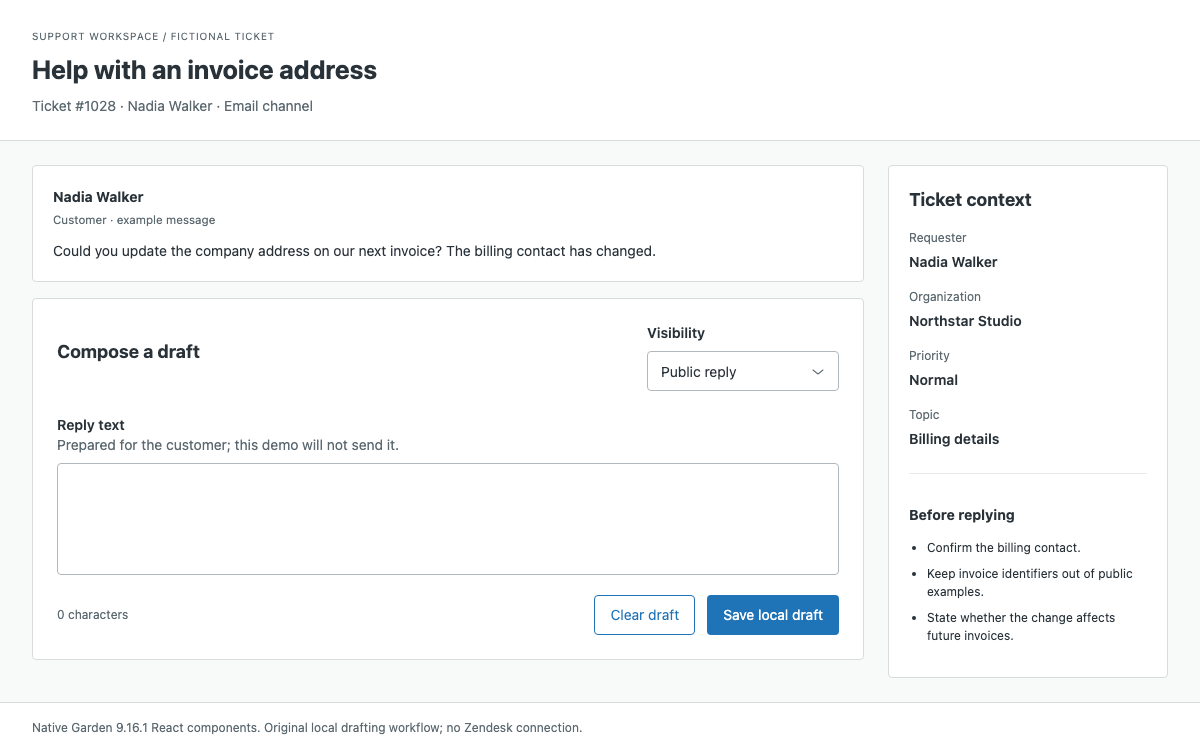Click the "Keep invoice identifiers out" checklist item
The height and width of the screenshot is (750, 1200).
coord(1030,583)
